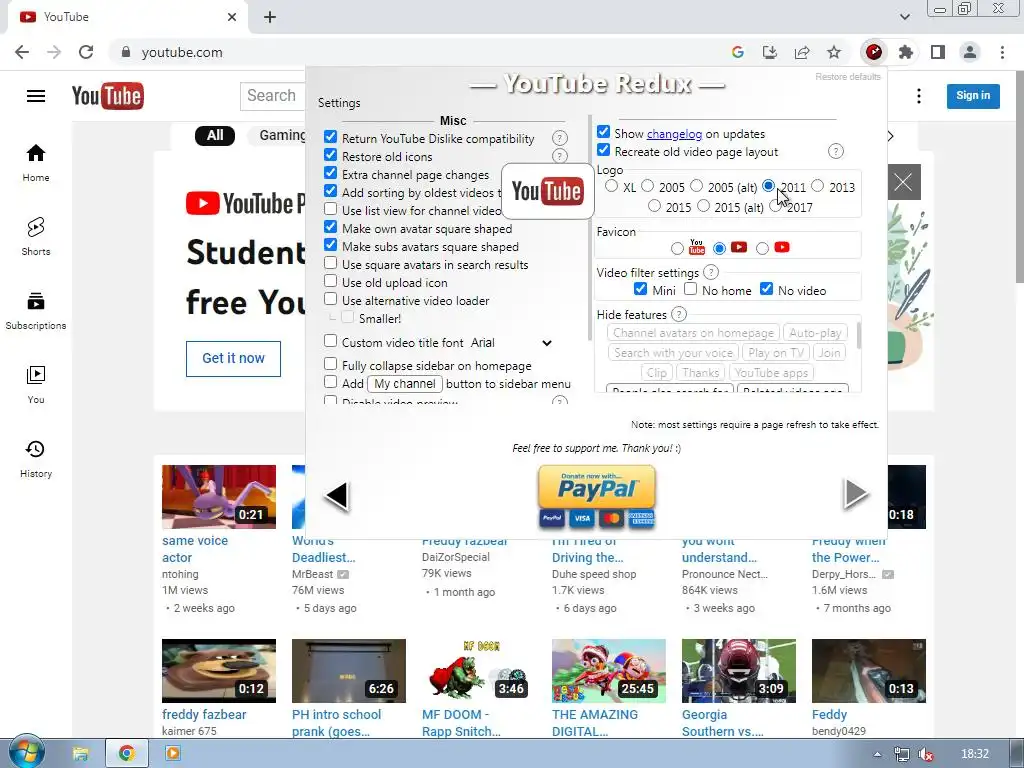Select 2013 logo radio button
Image resolution: width=1024 pixels, height=768 pixels.
818,186
